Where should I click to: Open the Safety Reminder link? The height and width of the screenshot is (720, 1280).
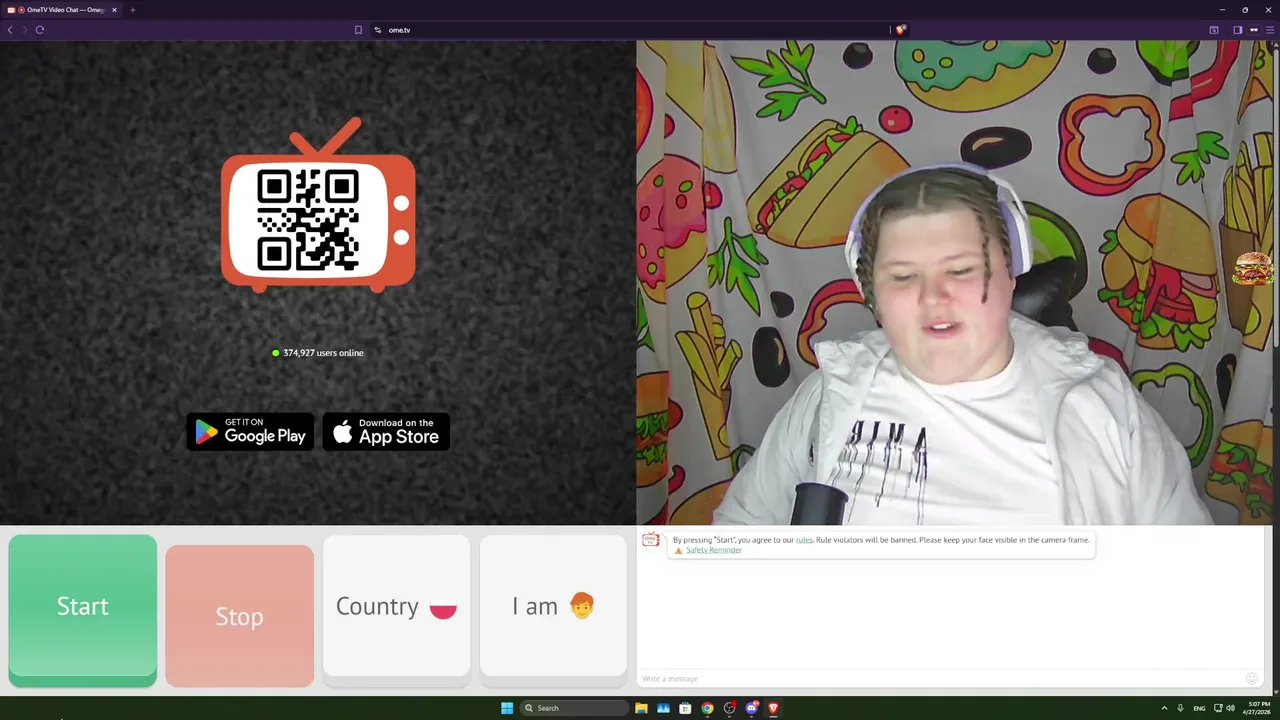(x=713, y=550)
